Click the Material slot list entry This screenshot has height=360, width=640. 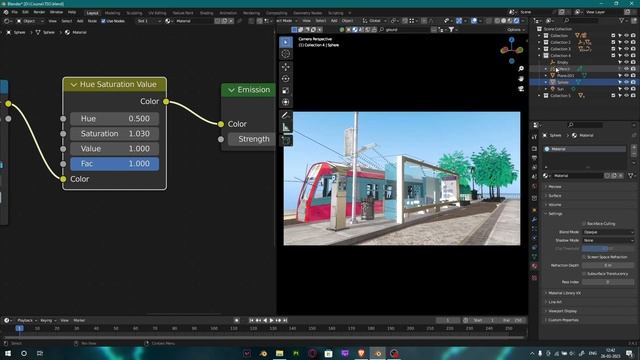click(584, 149)
